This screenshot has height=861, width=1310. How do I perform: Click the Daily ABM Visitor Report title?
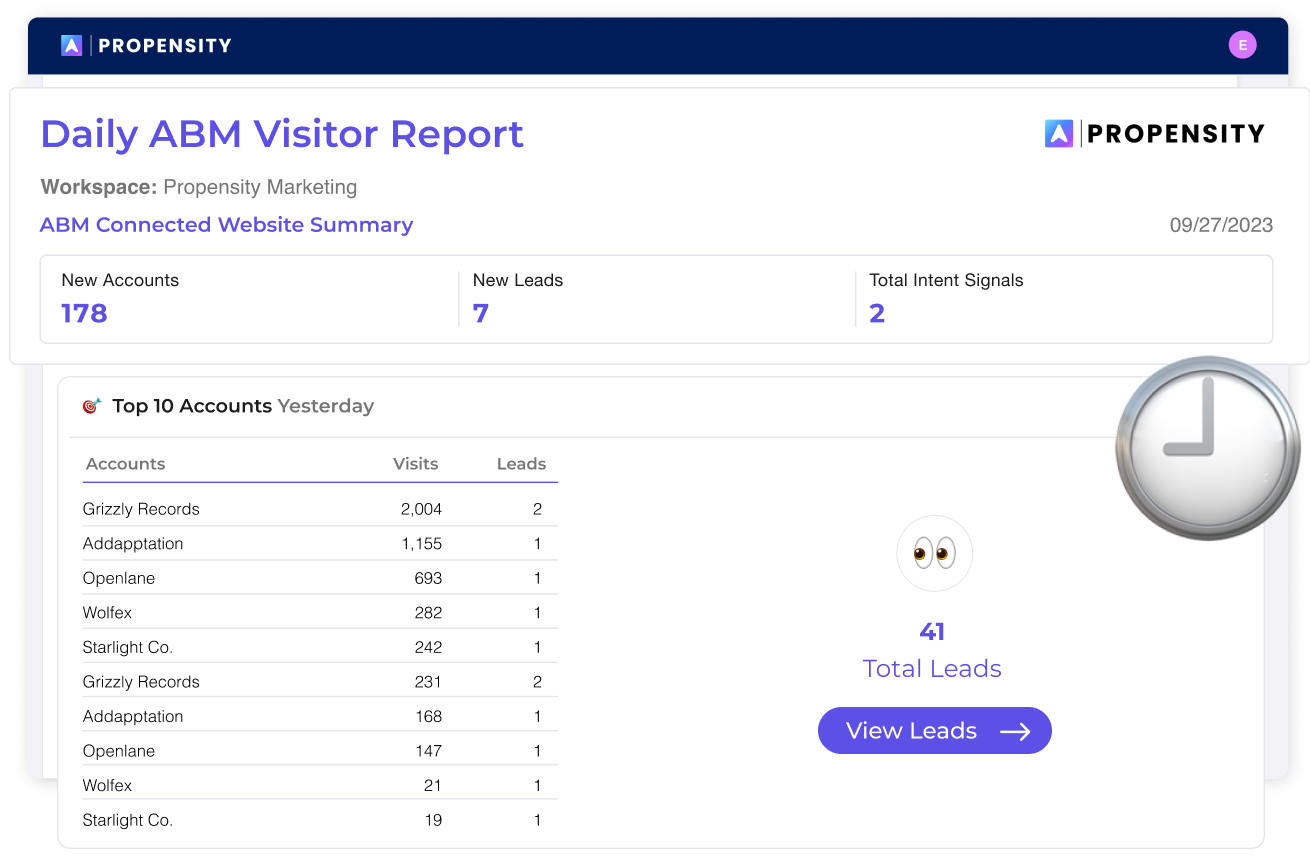(x=281, y=134)
